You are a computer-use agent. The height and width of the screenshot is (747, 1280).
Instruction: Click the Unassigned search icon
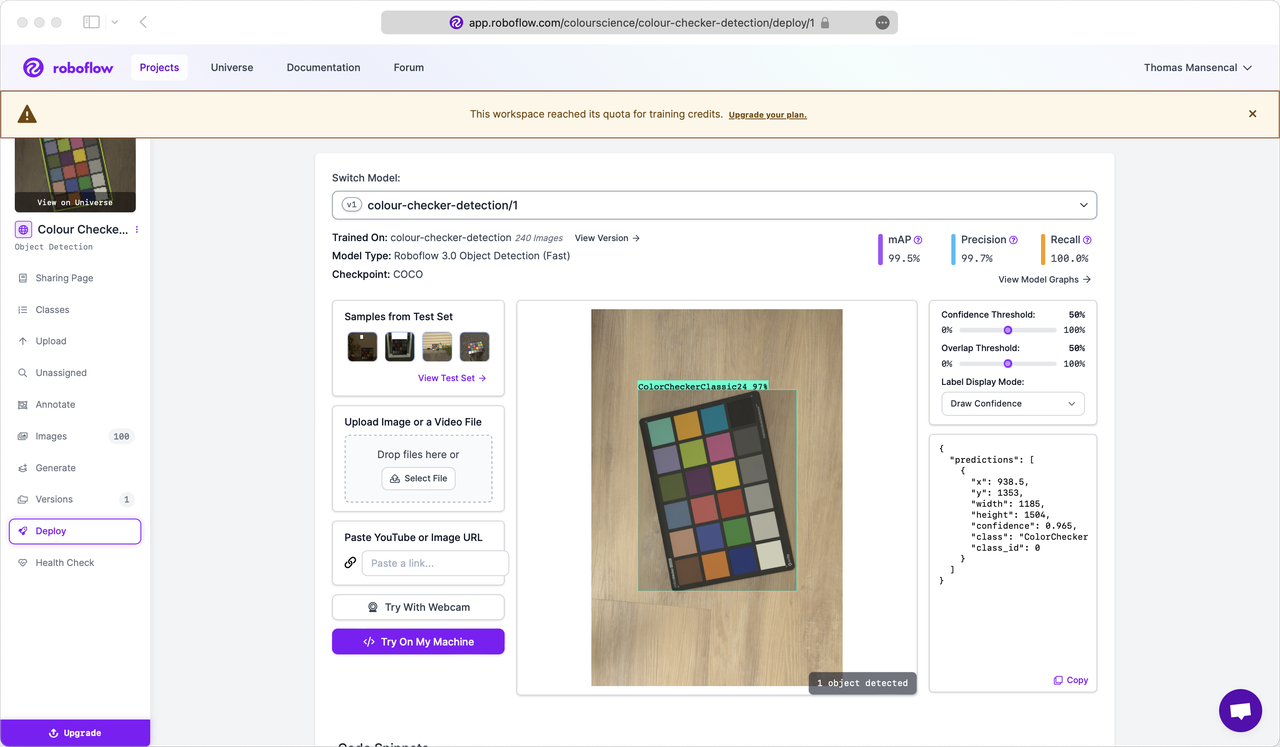pos(23,373)
